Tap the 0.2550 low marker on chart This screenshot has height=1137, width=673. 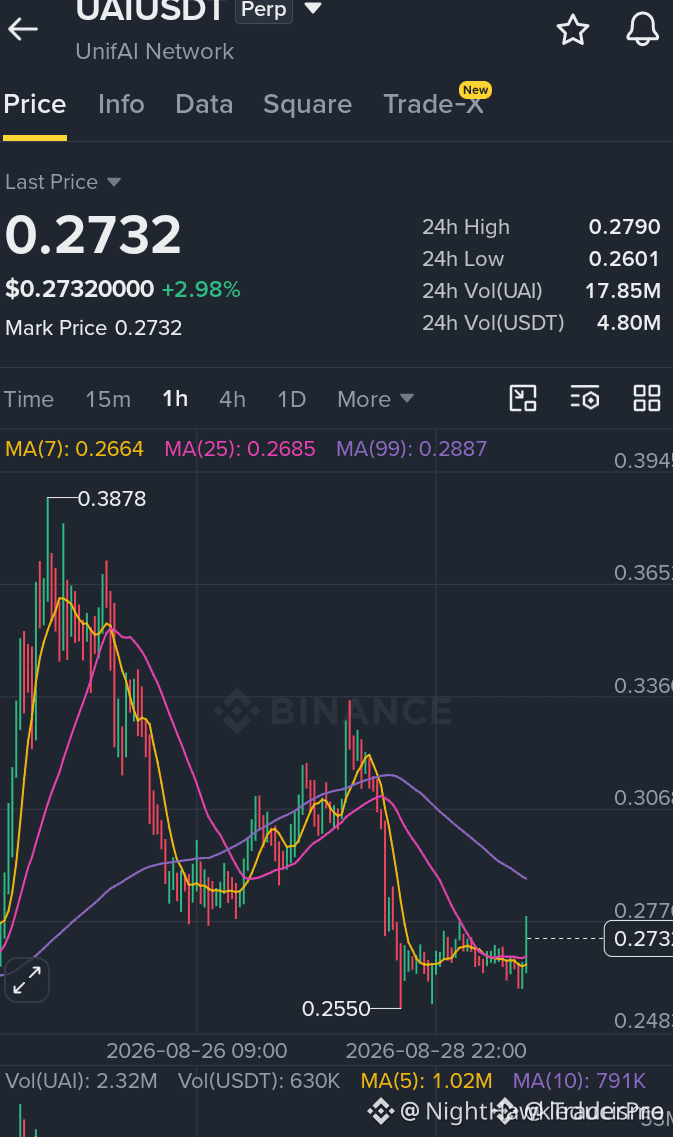tap(336, 1009)
